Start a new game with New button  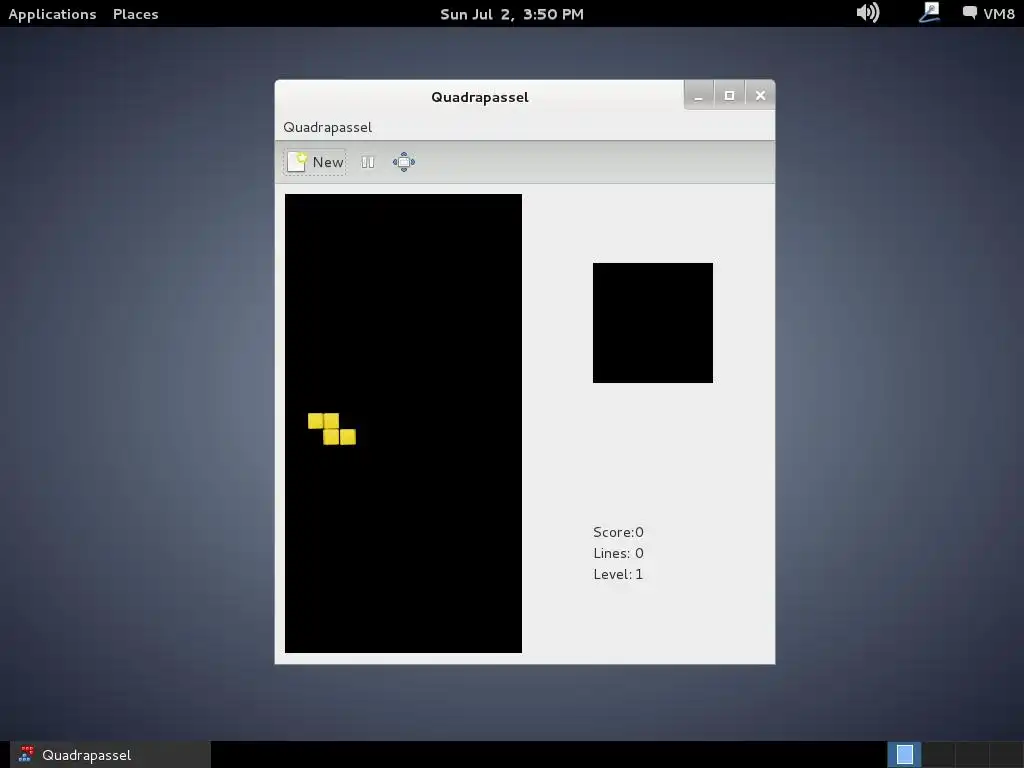(315, 162)
